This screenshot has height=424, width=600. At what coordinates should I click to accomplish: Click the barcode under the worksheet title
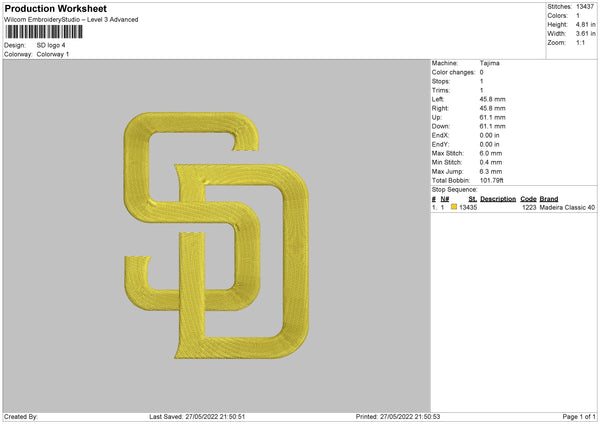click(x=44, y=32)
